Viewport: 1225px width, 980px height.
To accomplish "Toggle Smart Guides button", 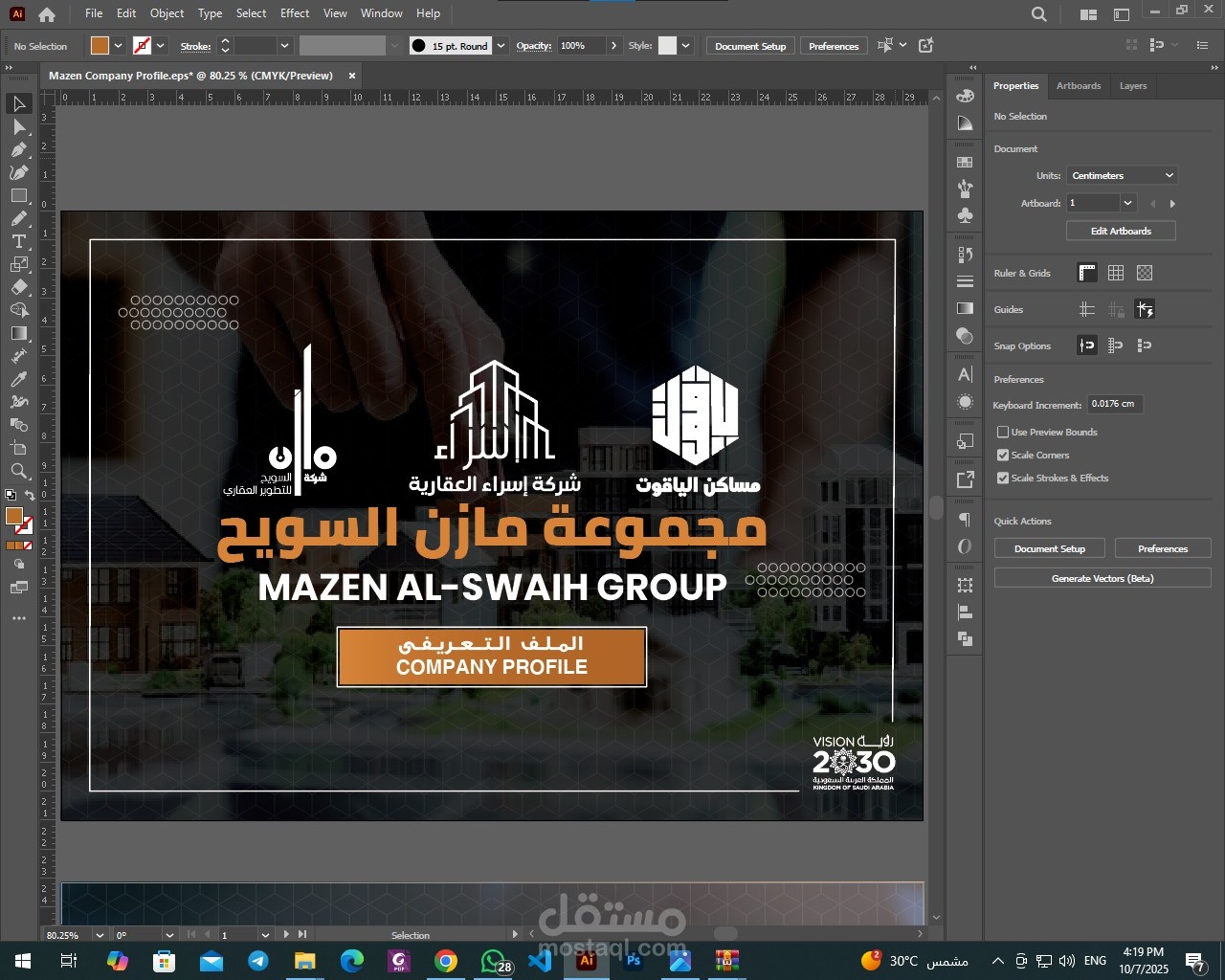I will click(x=1145, y=309).
